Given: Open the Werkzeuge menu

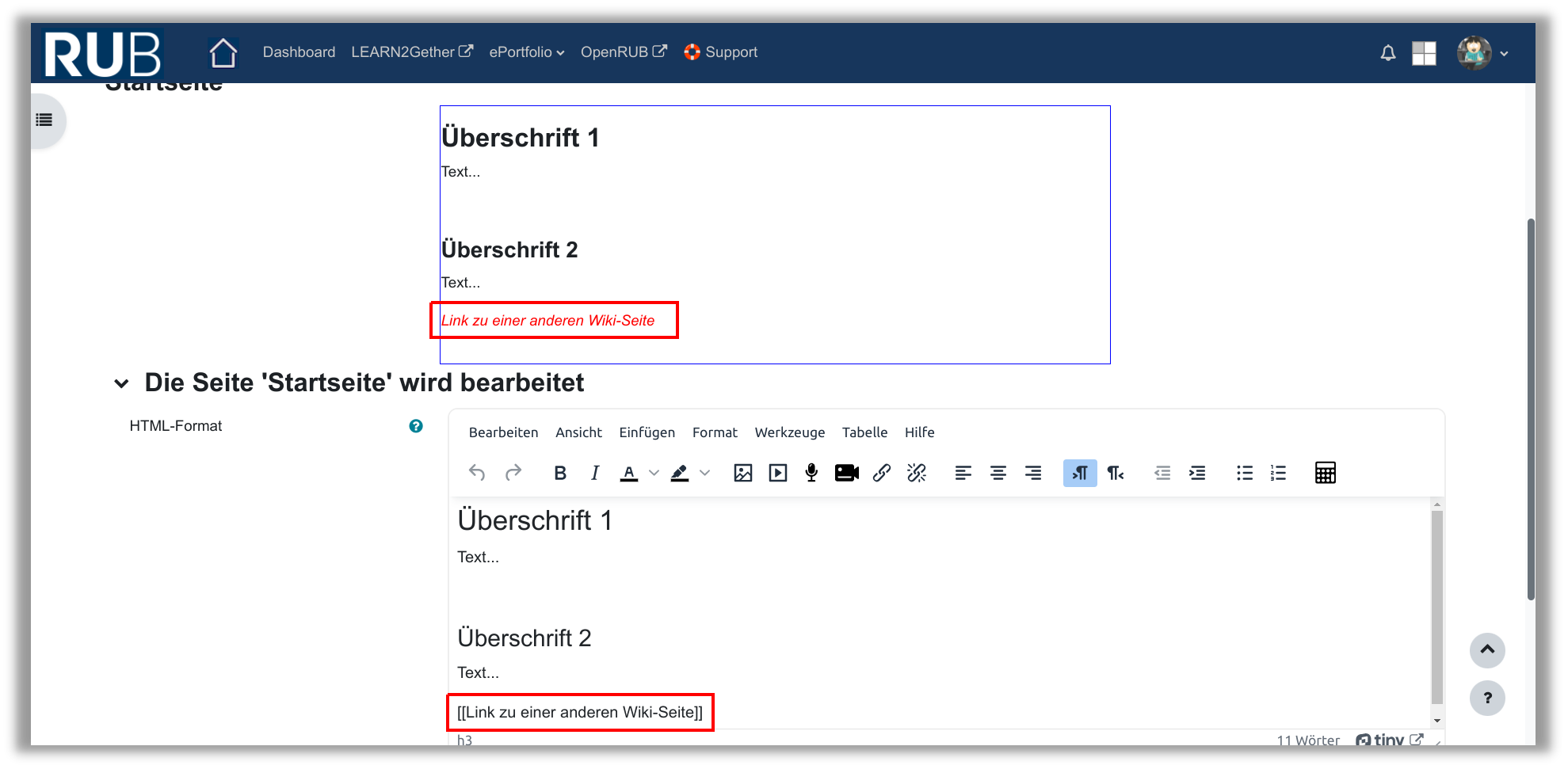Looking at the screenshot, I should 789,432.
